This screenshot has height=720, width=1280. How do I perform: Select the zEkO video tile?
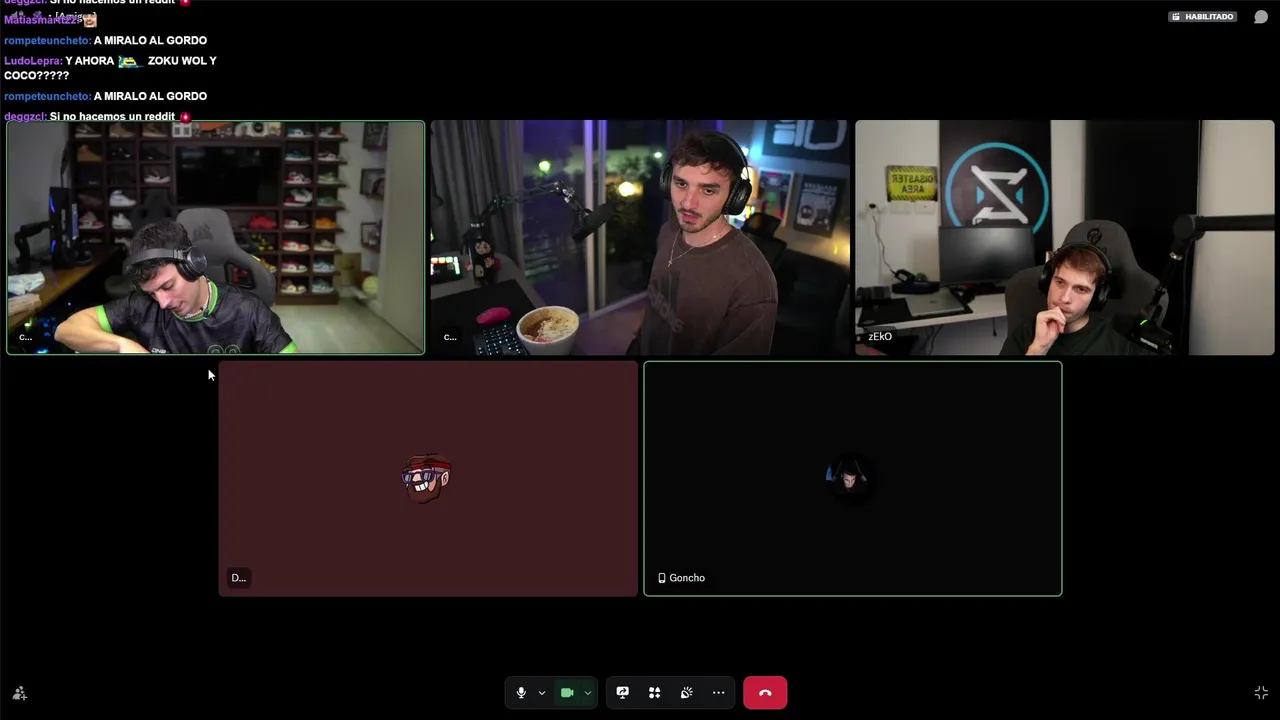click(x=1065, y=238)
